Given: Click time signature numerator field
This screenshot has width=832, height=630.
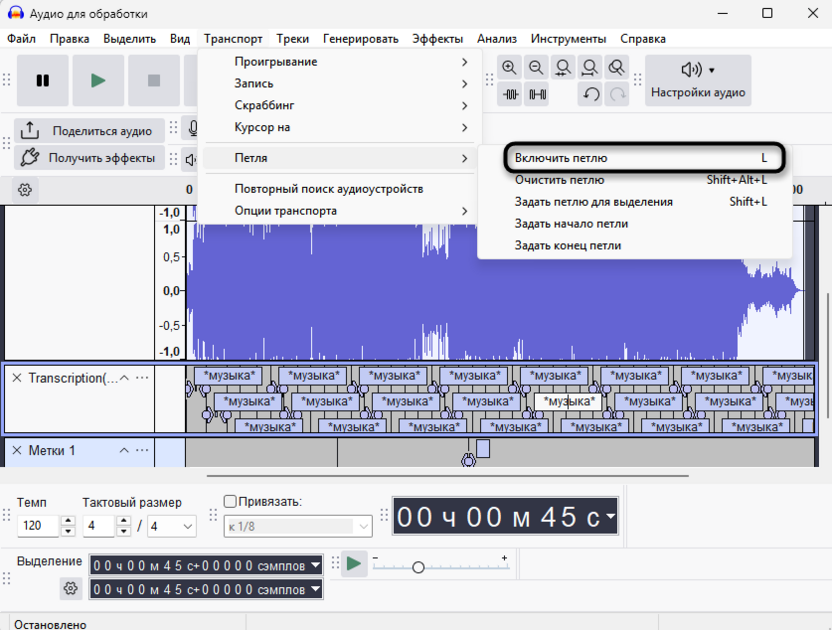Looking at the screenshot, I should tap(98, 526).
